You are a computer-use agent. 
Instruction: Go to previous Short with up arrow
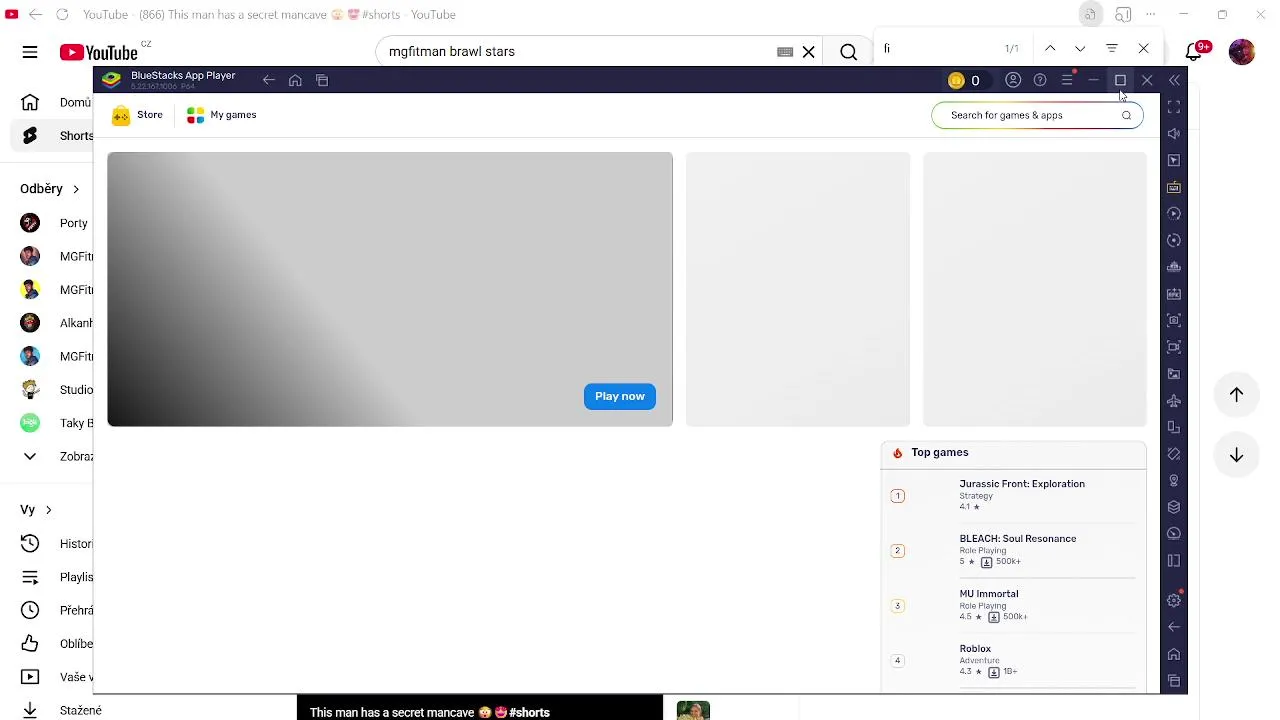tap(1236, 394)
